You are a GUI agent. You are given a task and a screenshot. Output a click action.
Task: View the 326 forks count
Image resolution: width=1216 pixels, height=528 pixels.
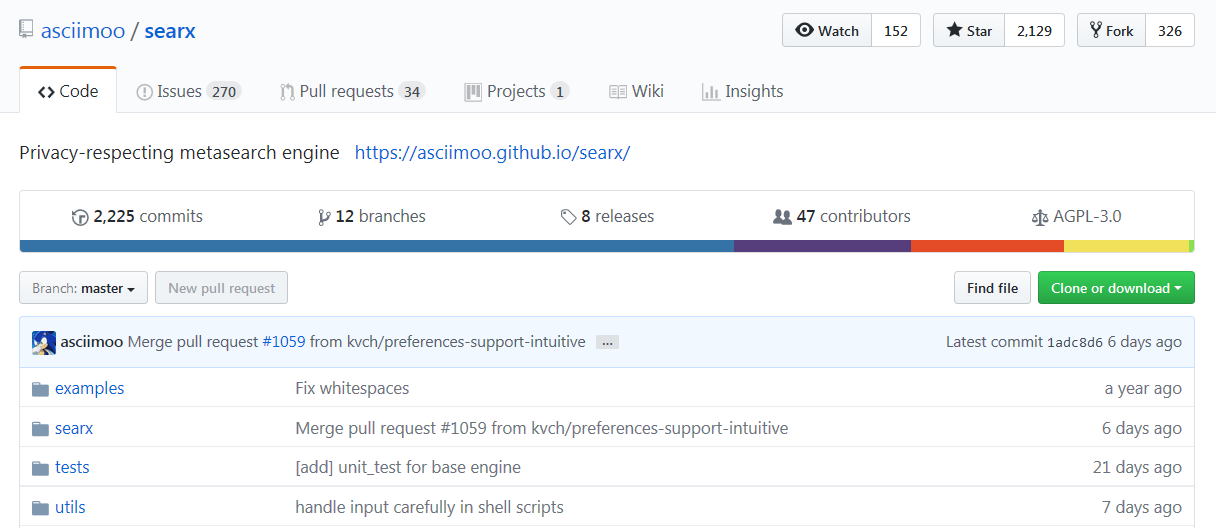[x=1170, y=30]
